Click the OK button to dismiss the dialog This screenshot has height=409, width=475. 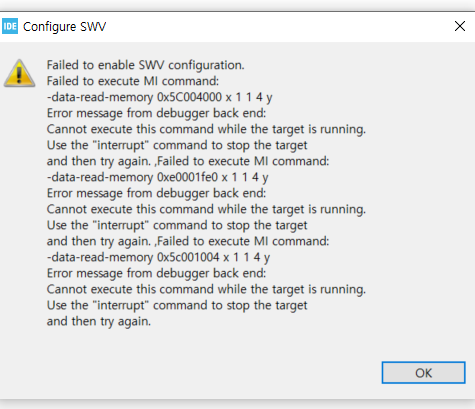tap(423, 372)
